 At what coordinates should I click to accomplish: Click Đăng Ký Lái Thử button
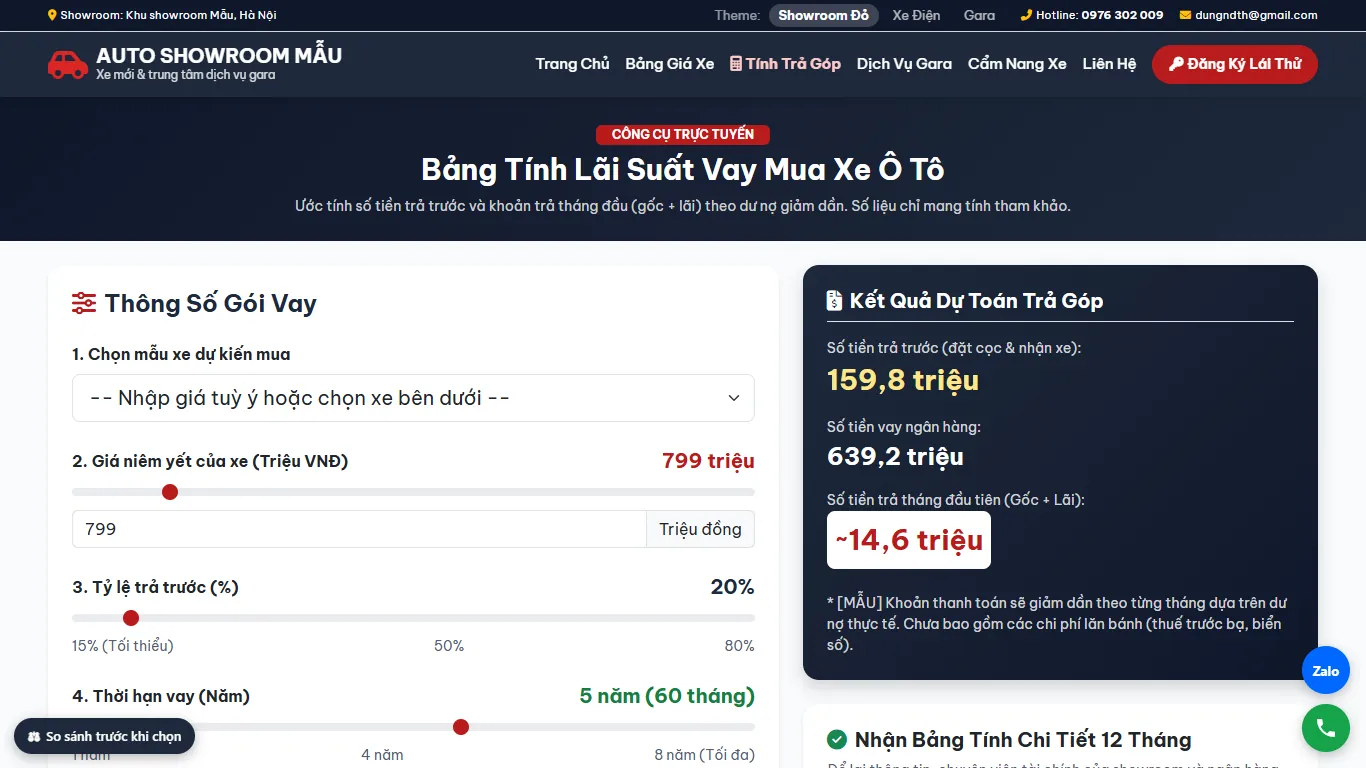[x=1235, y=64]
